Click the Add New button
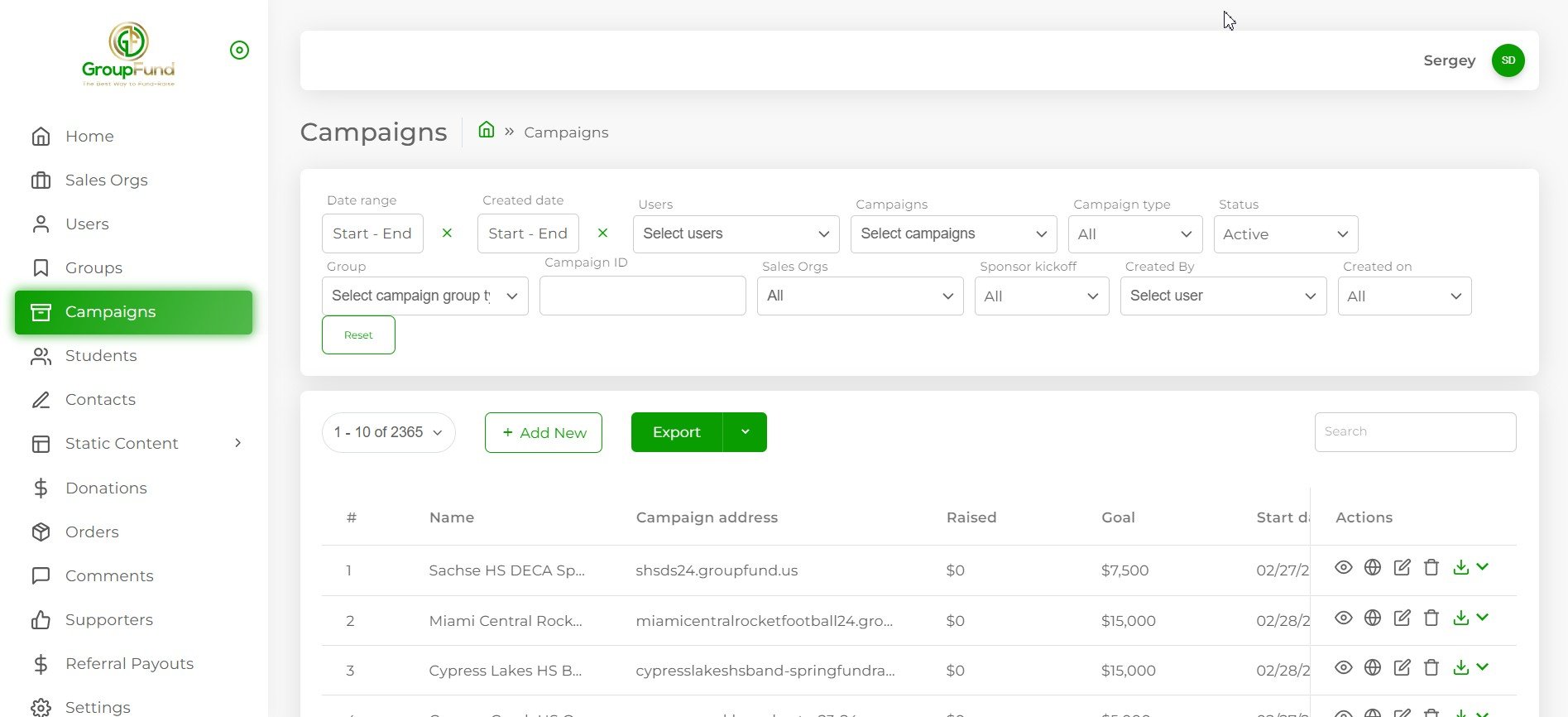 point(543,432)
